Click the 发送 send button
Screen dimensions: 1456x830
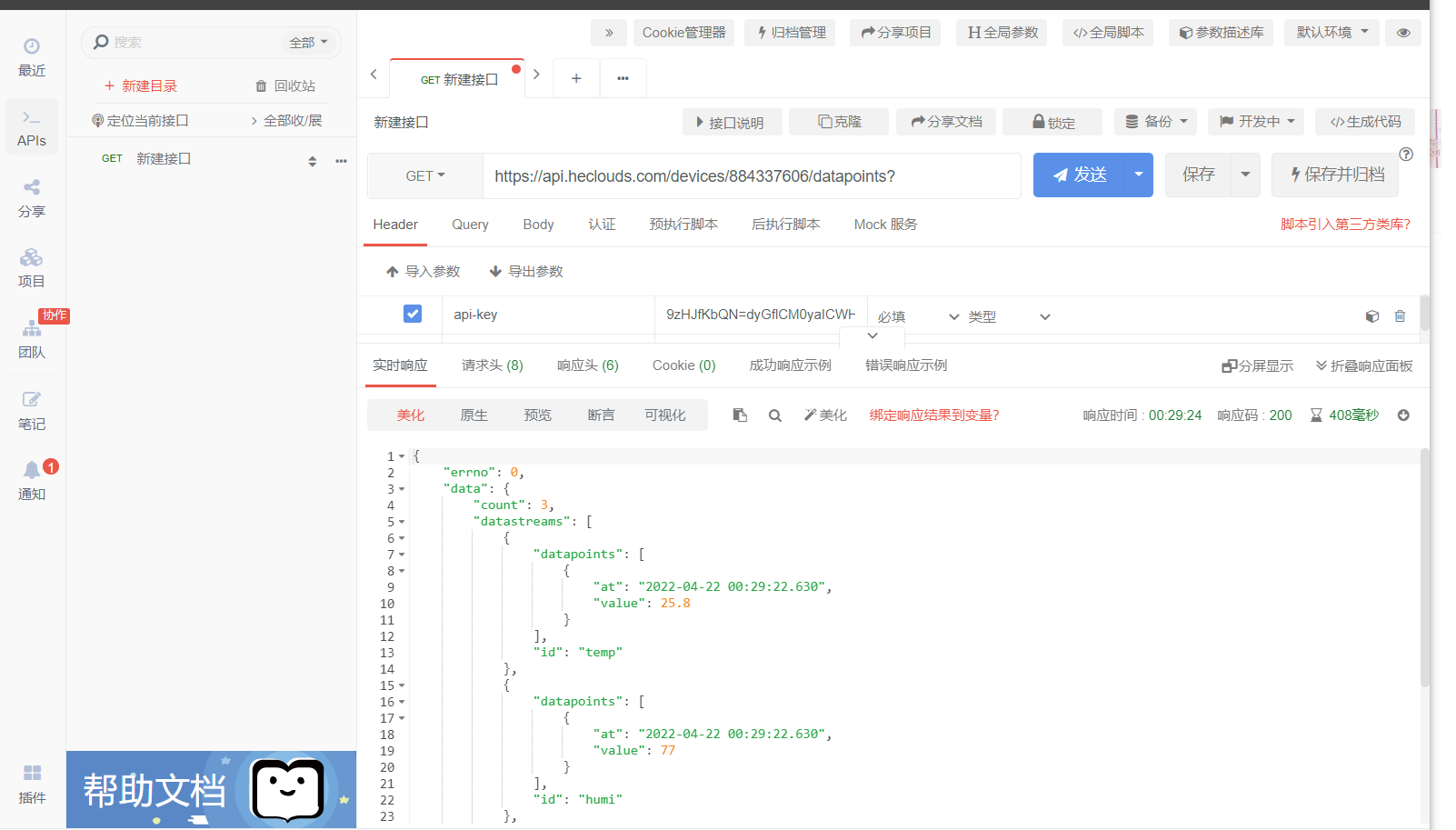[x=1080, y=175]
